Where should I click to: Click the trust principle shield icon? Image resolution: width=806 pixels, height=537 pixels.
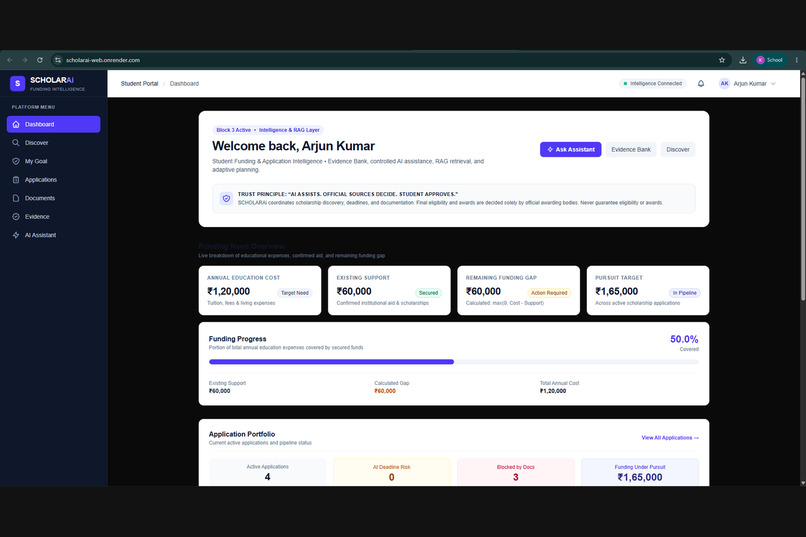point(226,198)
